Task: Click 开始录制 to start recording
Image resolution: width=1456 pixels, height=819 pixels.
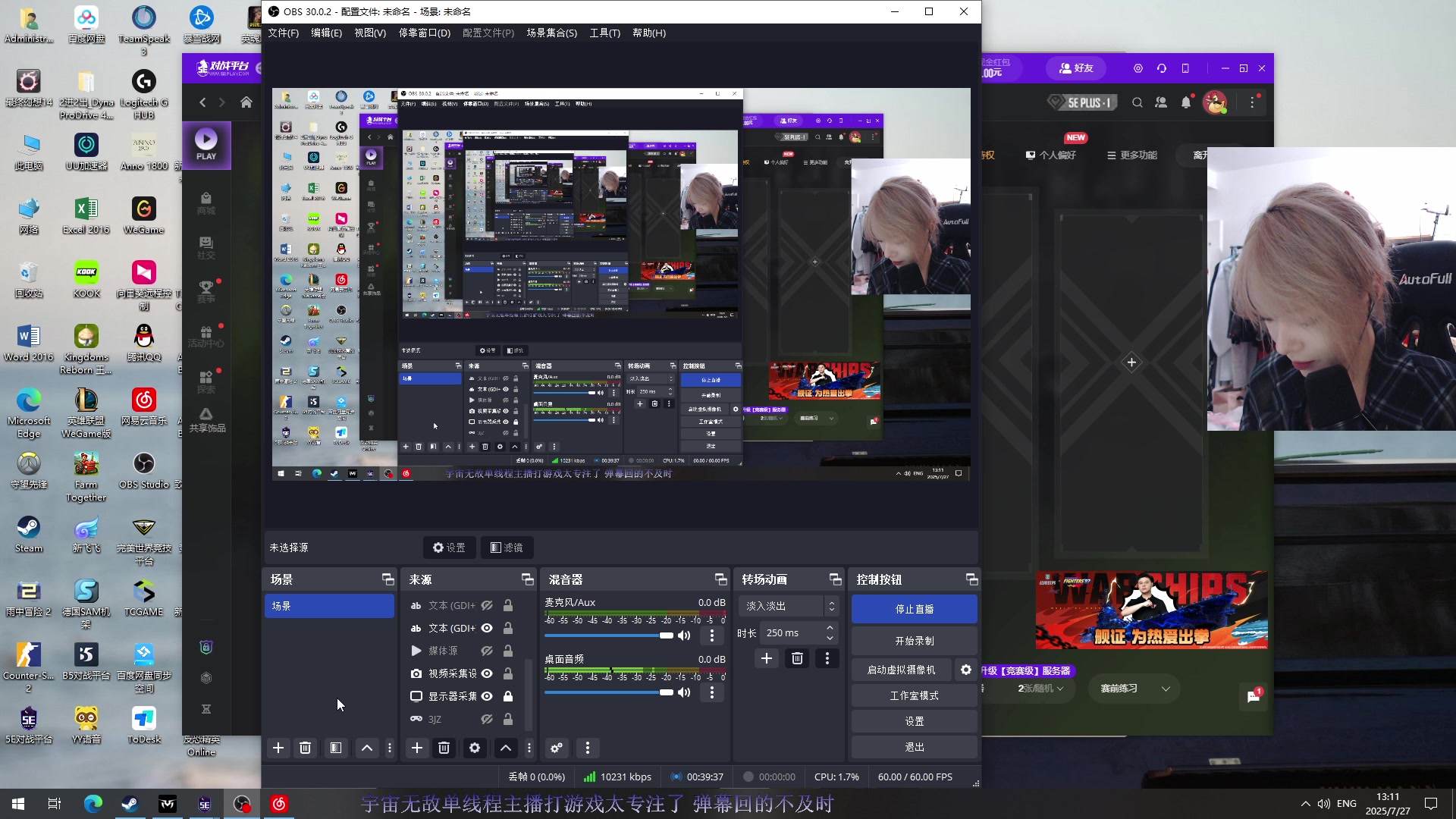Action: pos(914,641)
